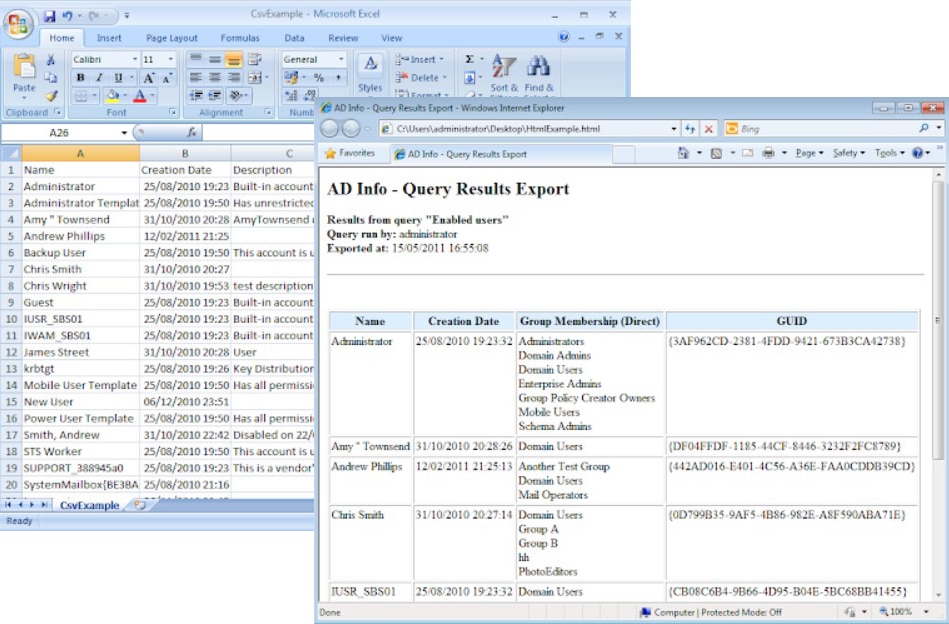Open the font size 11 dropdown
Screen dimensions: 949x624
coord(171,59)
